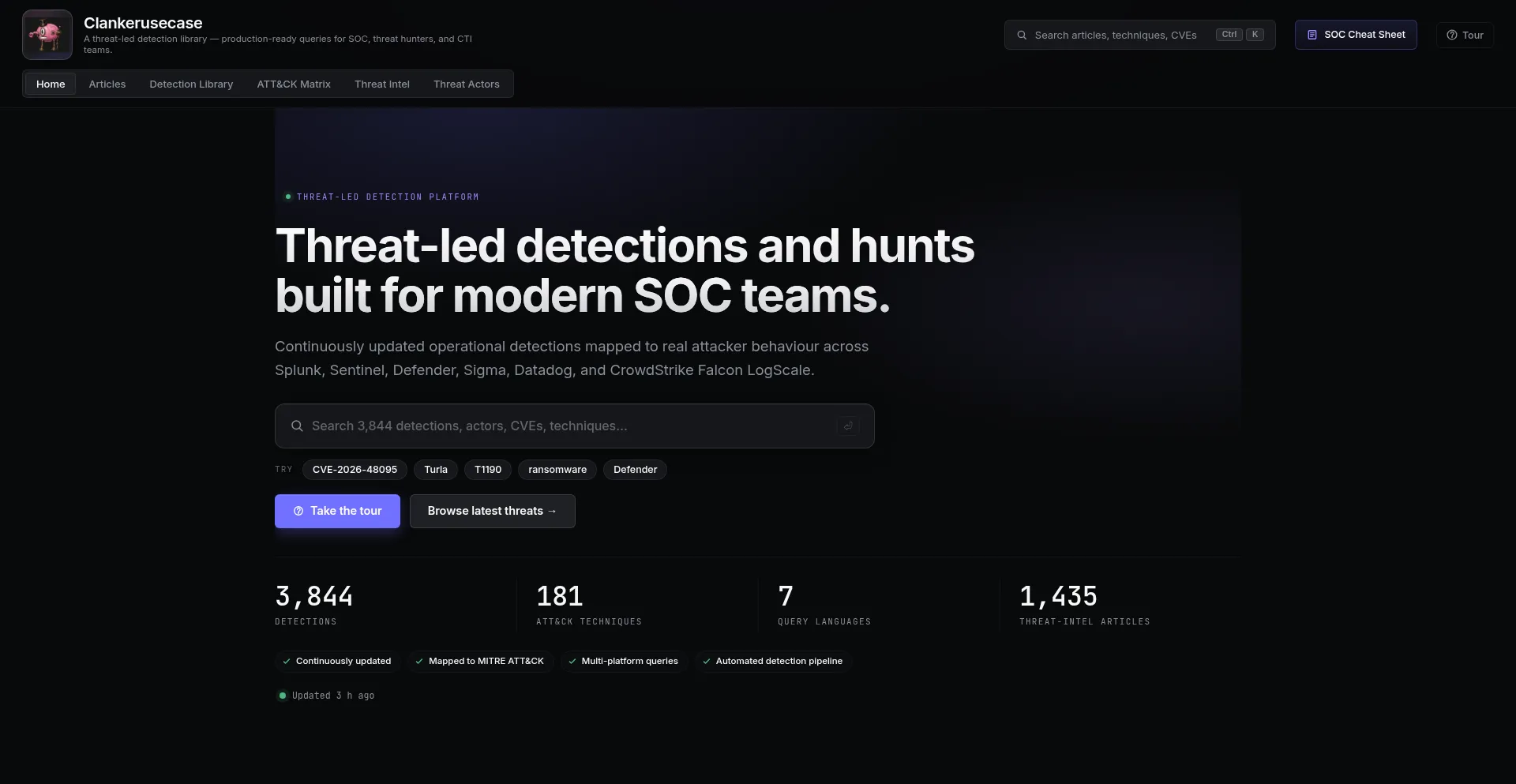The width and height of the screenshot is (1516, 784).
Task: Click the Mapped to MITRE ATT&CK text
Action: [x=486, y=662]
